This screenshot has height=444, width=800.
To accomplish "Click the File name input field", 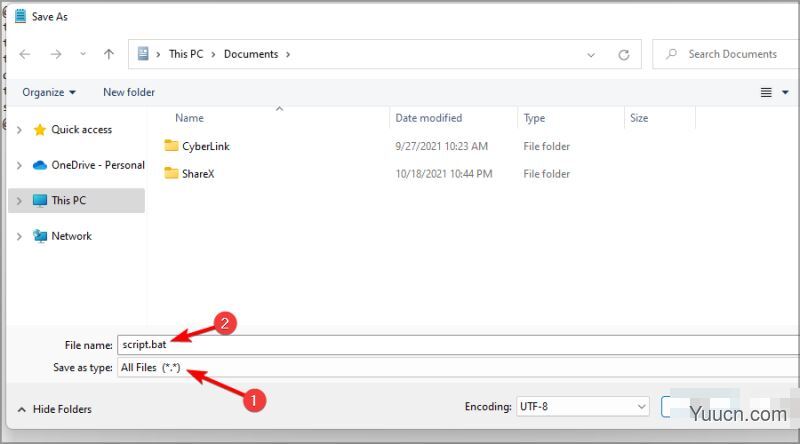I will click(x=458, y=344).
